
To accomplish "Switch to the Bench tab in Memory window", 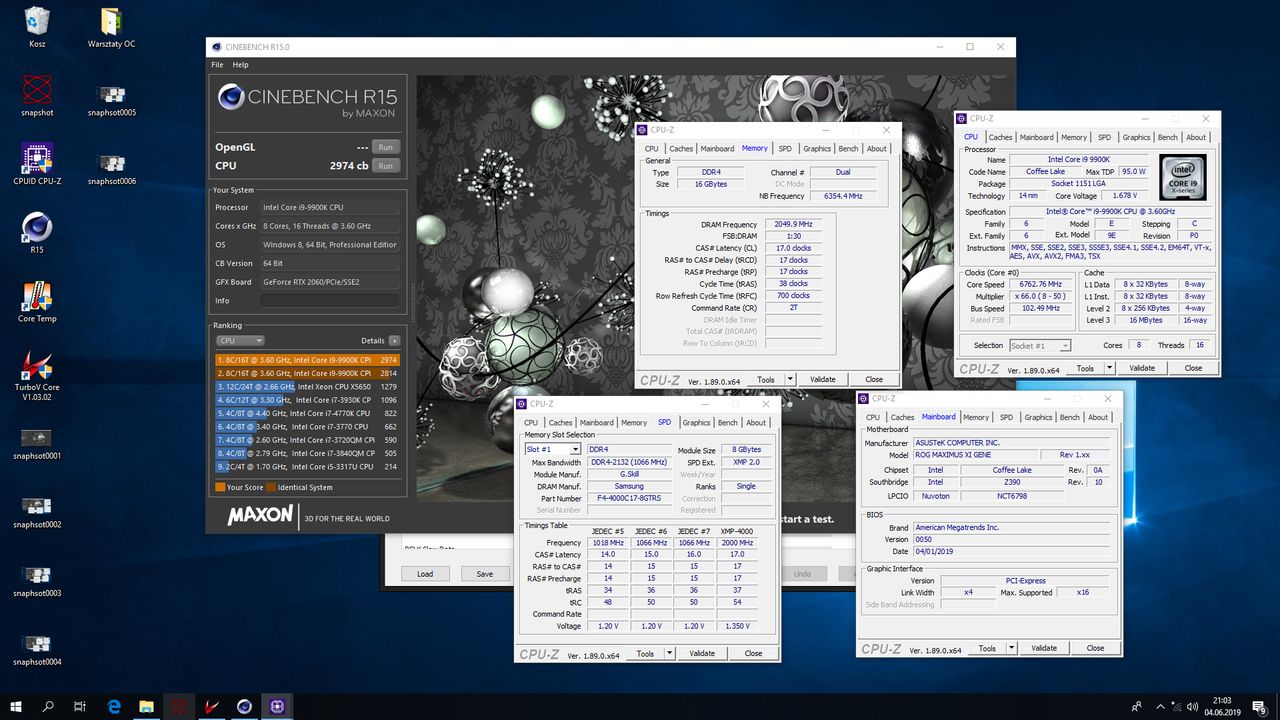I will pos(848,149).
